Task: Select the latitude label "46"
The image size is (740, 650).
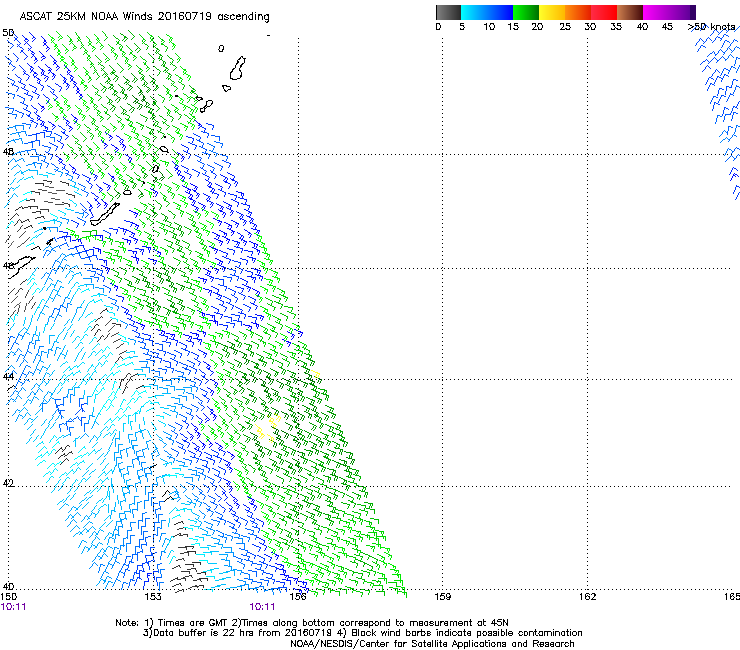Action: click(8, 266)
